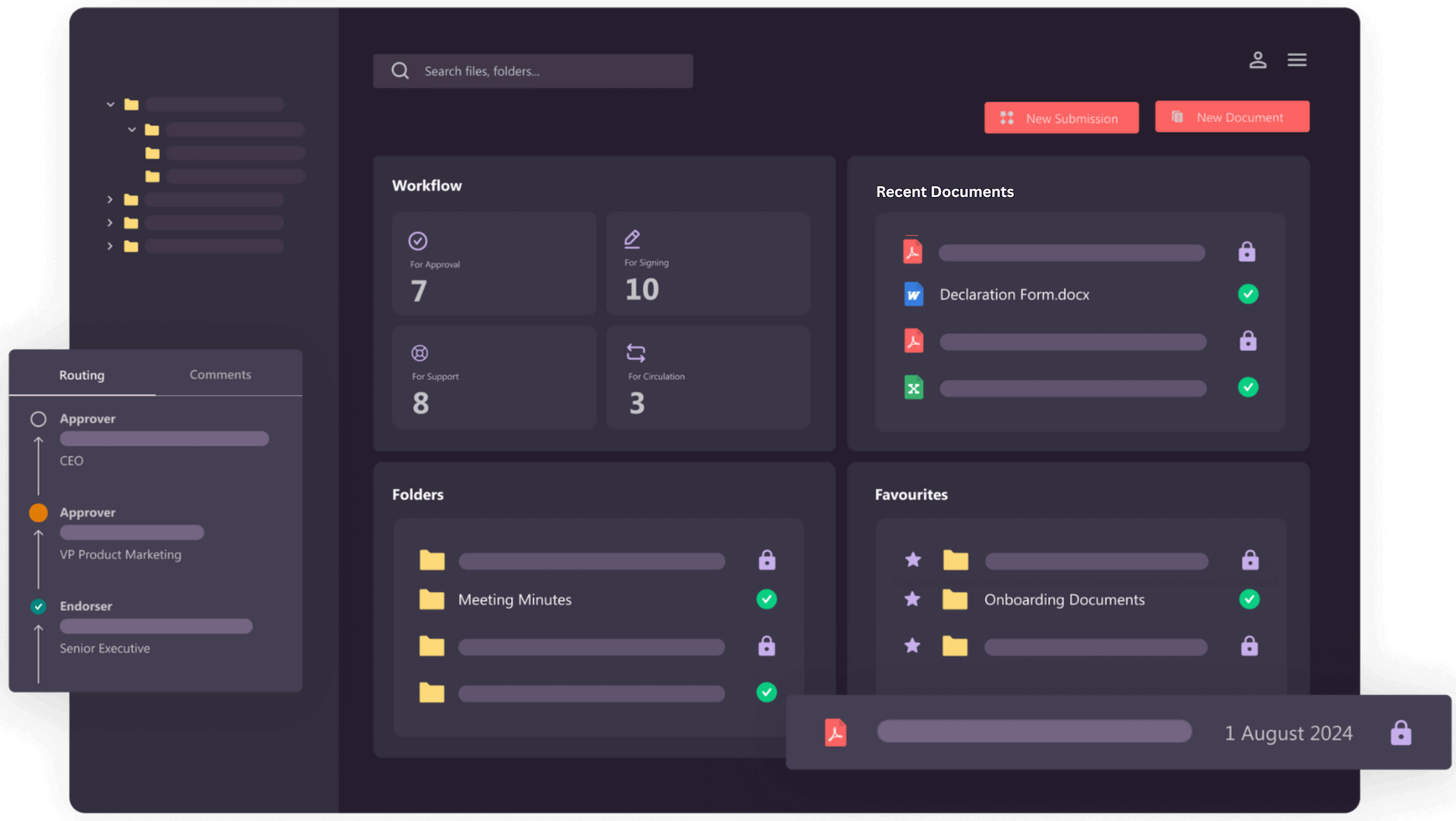Collapse the second nested folder chevron
1456x821 pixels.
click(x=132, y=130)
